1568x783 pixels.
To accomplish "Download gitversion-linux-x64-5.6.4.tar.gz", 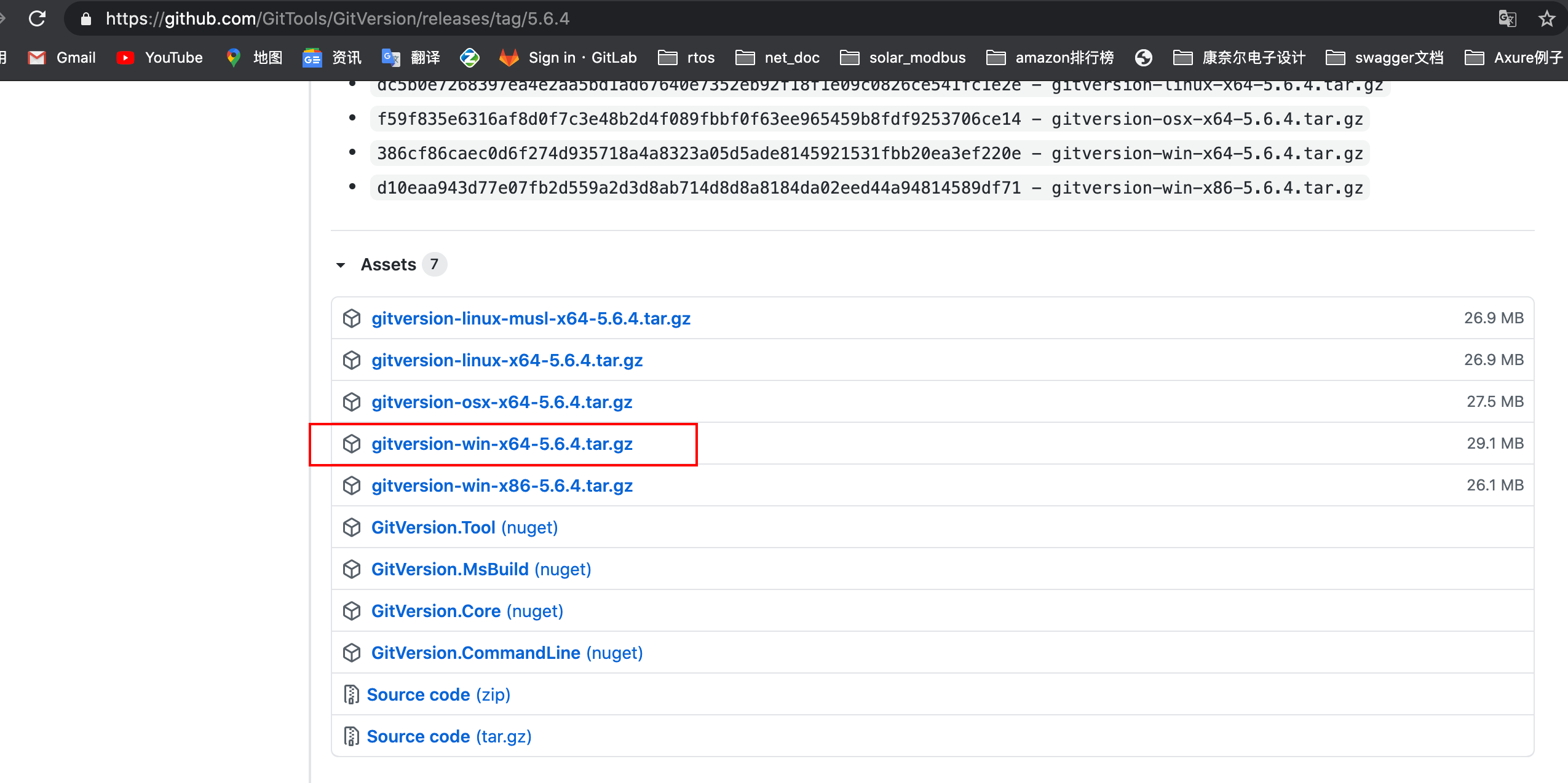I will coord(507,360).
